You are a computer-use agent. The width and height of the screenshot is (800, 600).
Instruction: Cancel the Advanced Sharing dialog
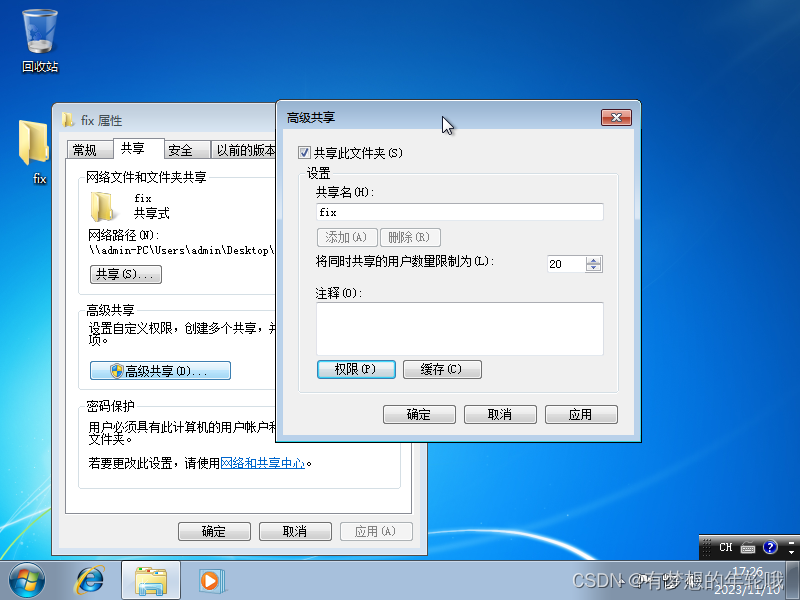[500, 414]
